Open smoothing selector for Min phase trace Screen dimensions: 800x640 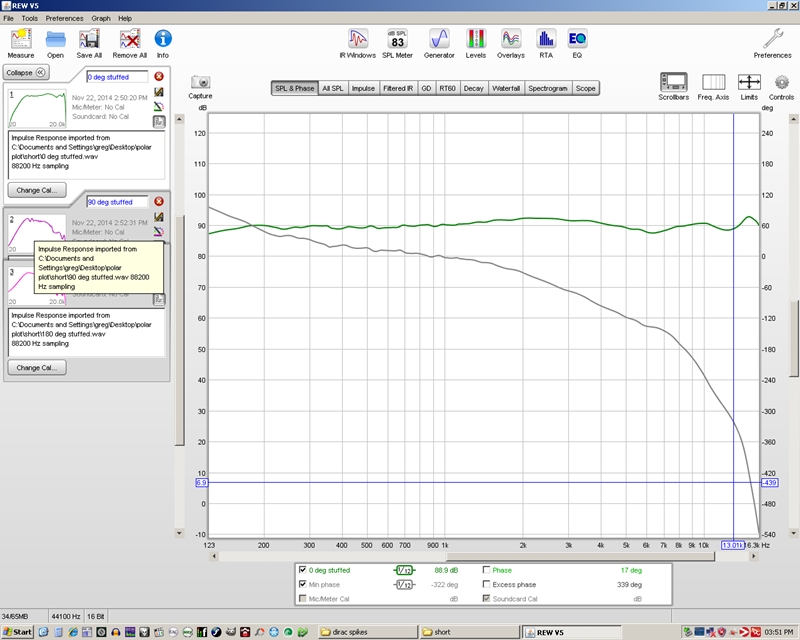click(x=404, y=584)
